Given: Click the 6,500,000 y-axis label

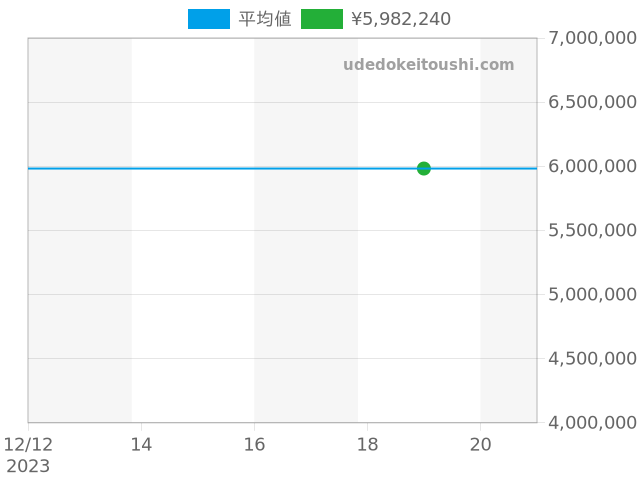Looking at the screenshot, I should [592, 102].
